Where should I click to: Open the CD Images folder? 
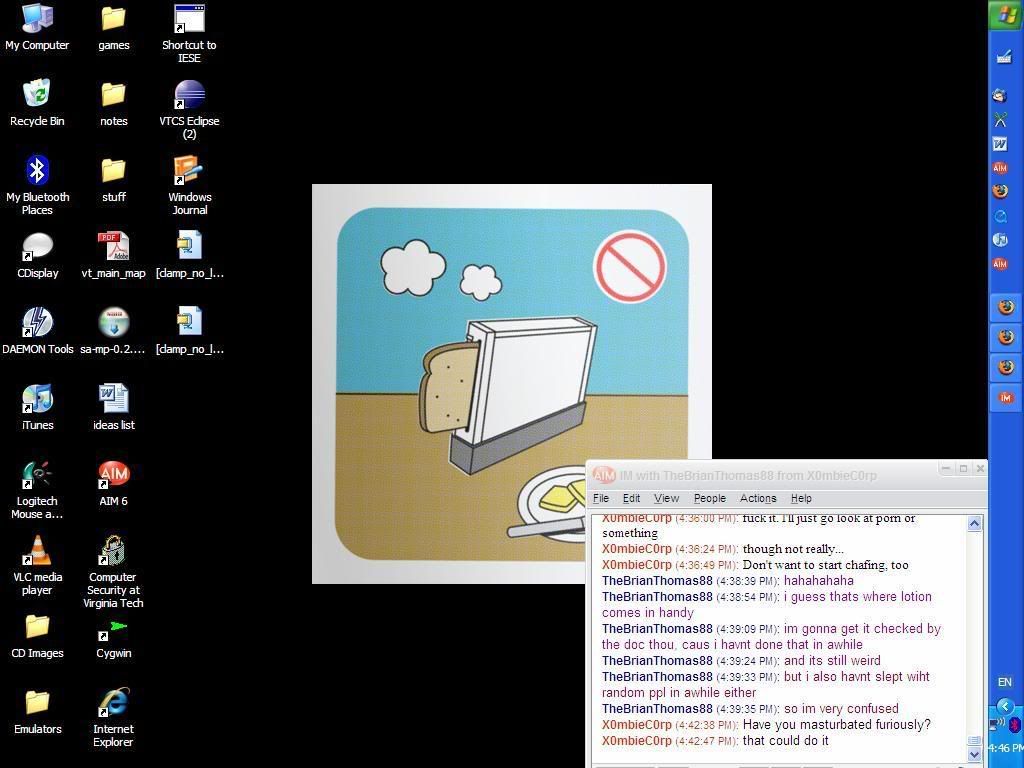click(37, 635)
